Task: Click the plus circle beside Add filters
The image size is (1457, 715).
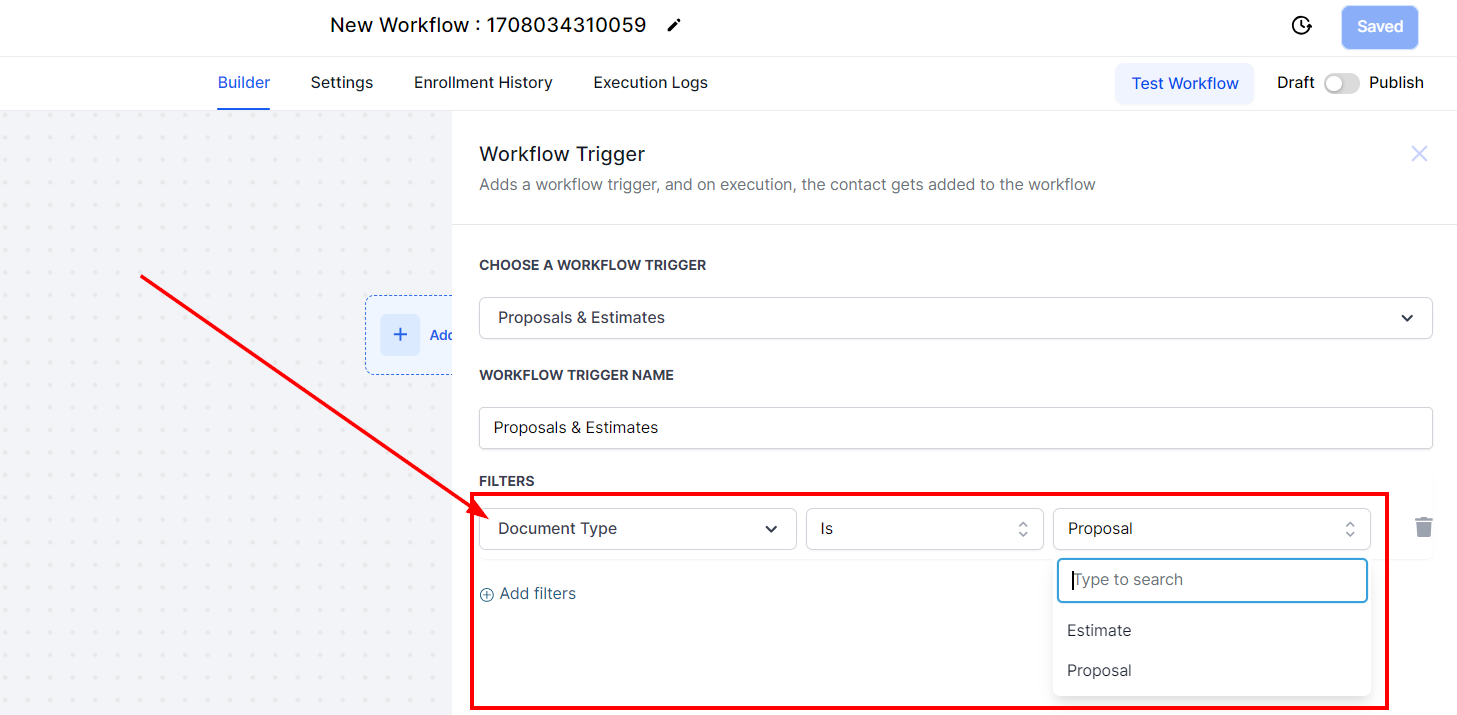Action: coord(487,594)
